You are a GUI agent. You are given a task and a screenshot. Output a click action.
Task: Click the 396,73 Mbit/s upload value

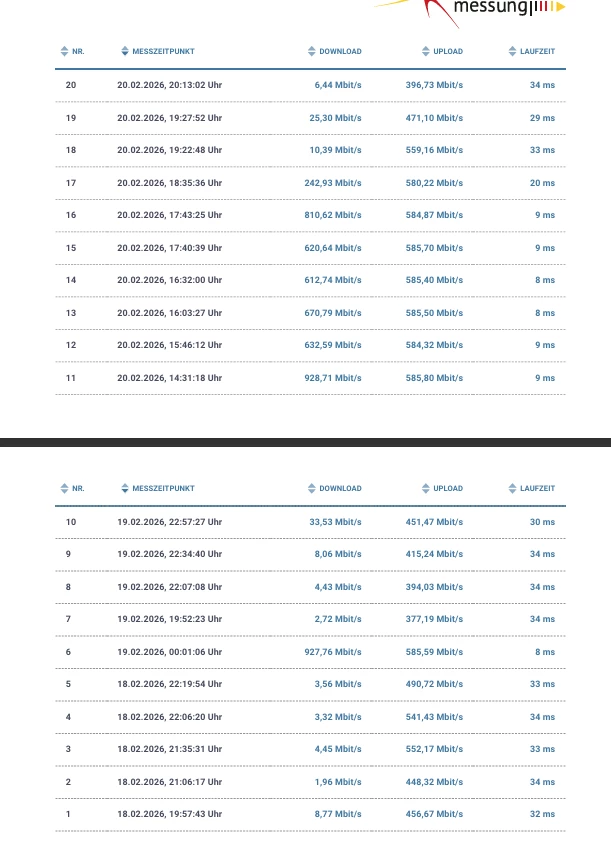(x=434, y=85)
